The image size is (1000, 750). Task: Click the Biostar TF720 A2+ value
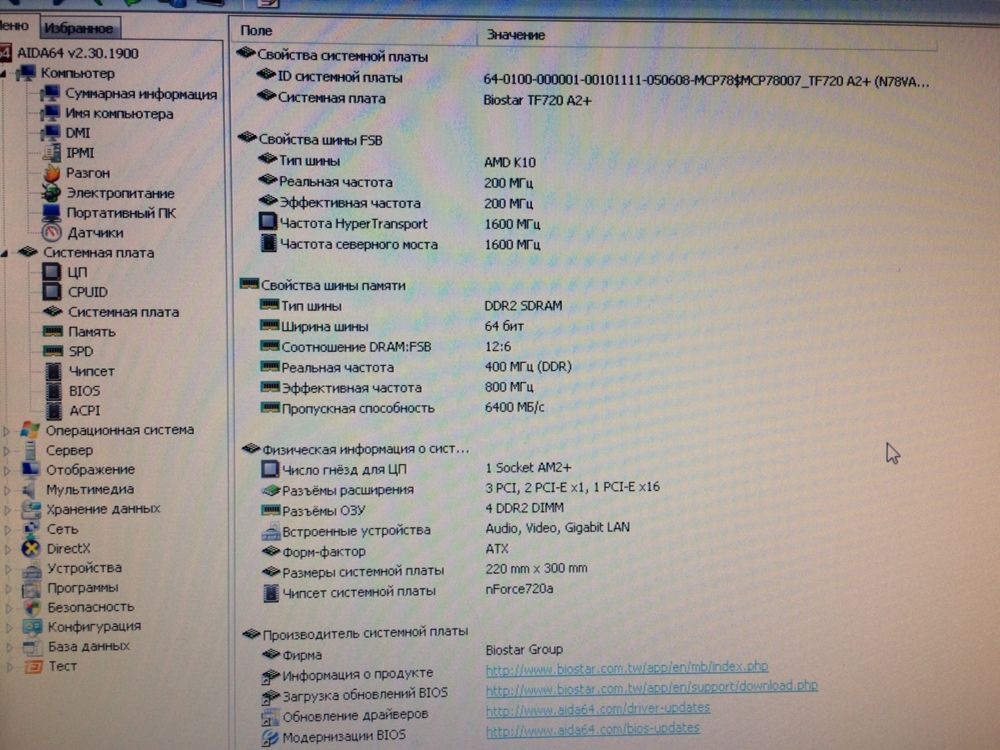click(x=538, y=100)
